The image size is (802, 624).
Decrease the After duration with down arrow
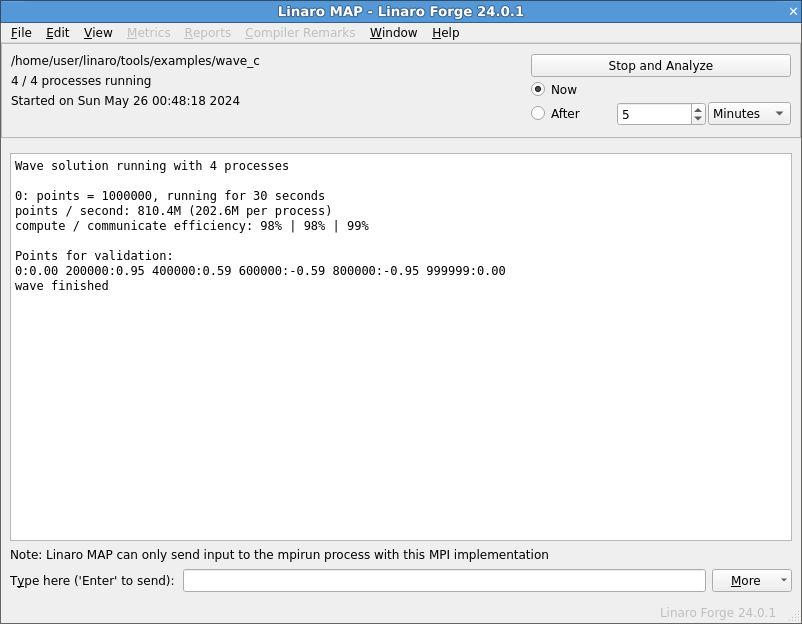pos(698,119)
